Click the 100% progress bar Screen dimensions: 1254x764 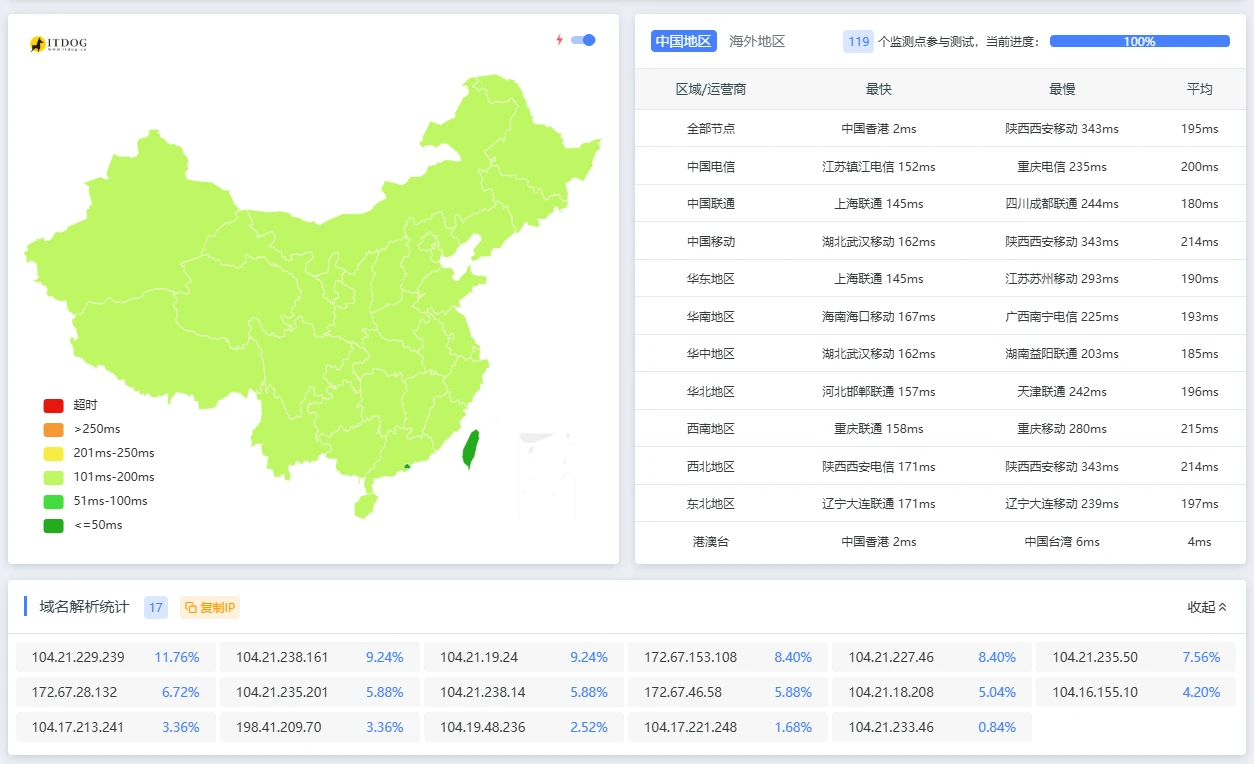[1139, 41]
